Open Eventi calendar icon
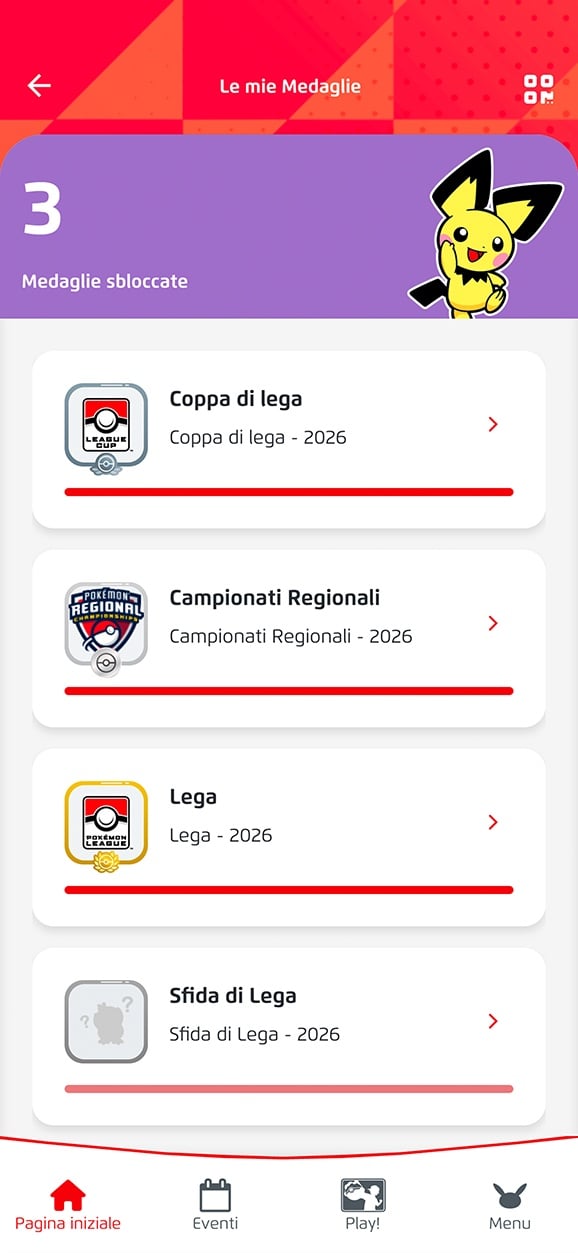Screen dimensions: 578x1253 215,1195
